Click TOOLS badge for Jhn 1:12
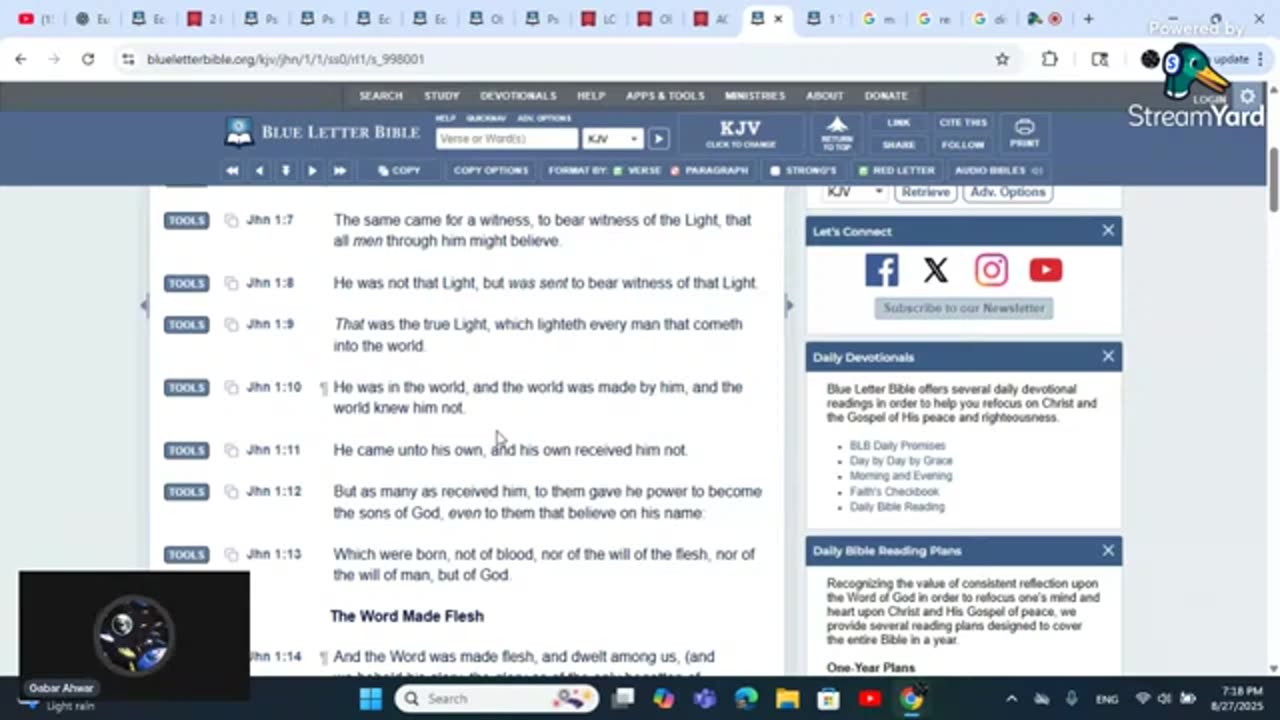Viewport: 1280px width, 720px height. coord(186,492)
